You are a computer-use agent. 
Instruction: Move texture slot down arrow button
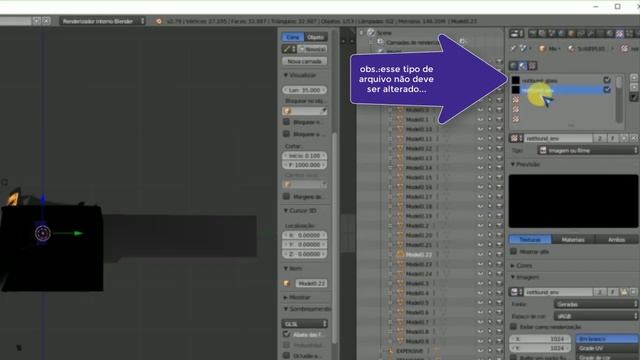click(634, 87)
